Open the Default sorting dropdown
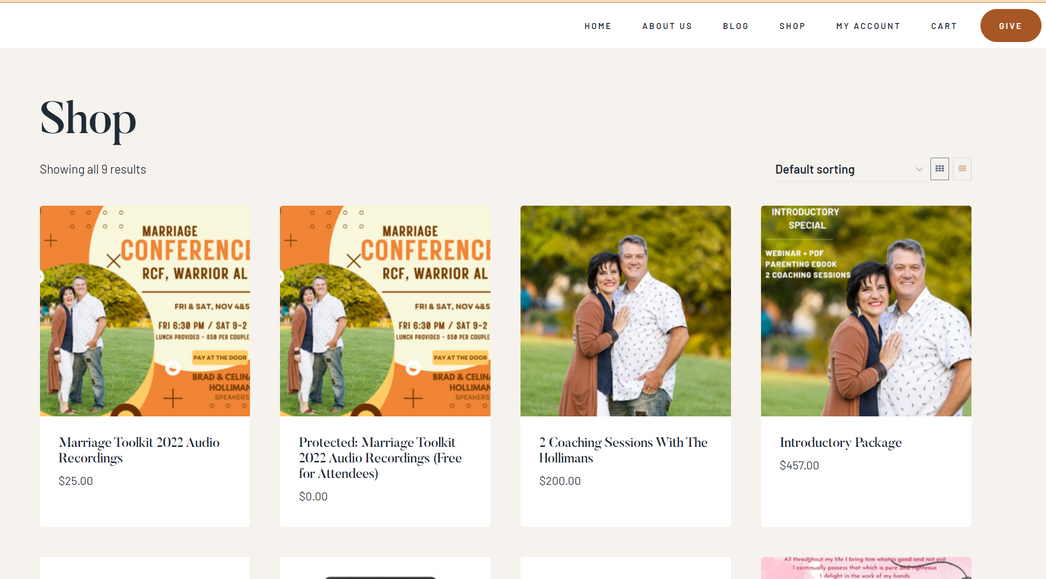1046x579 pixels. pyautogui.click(x=848, y=170)
